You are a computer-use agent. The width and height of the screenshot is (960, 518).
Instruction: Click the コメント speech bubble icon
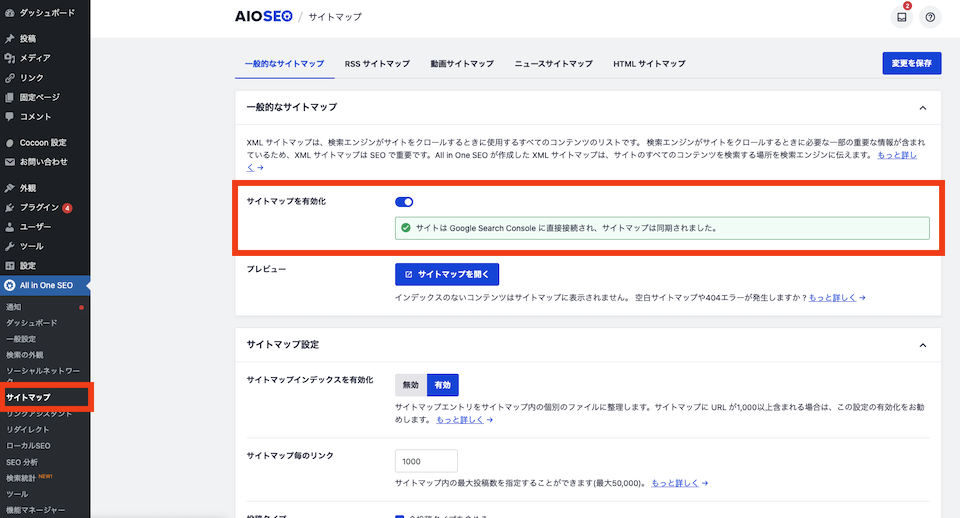[x=10, y=116]
